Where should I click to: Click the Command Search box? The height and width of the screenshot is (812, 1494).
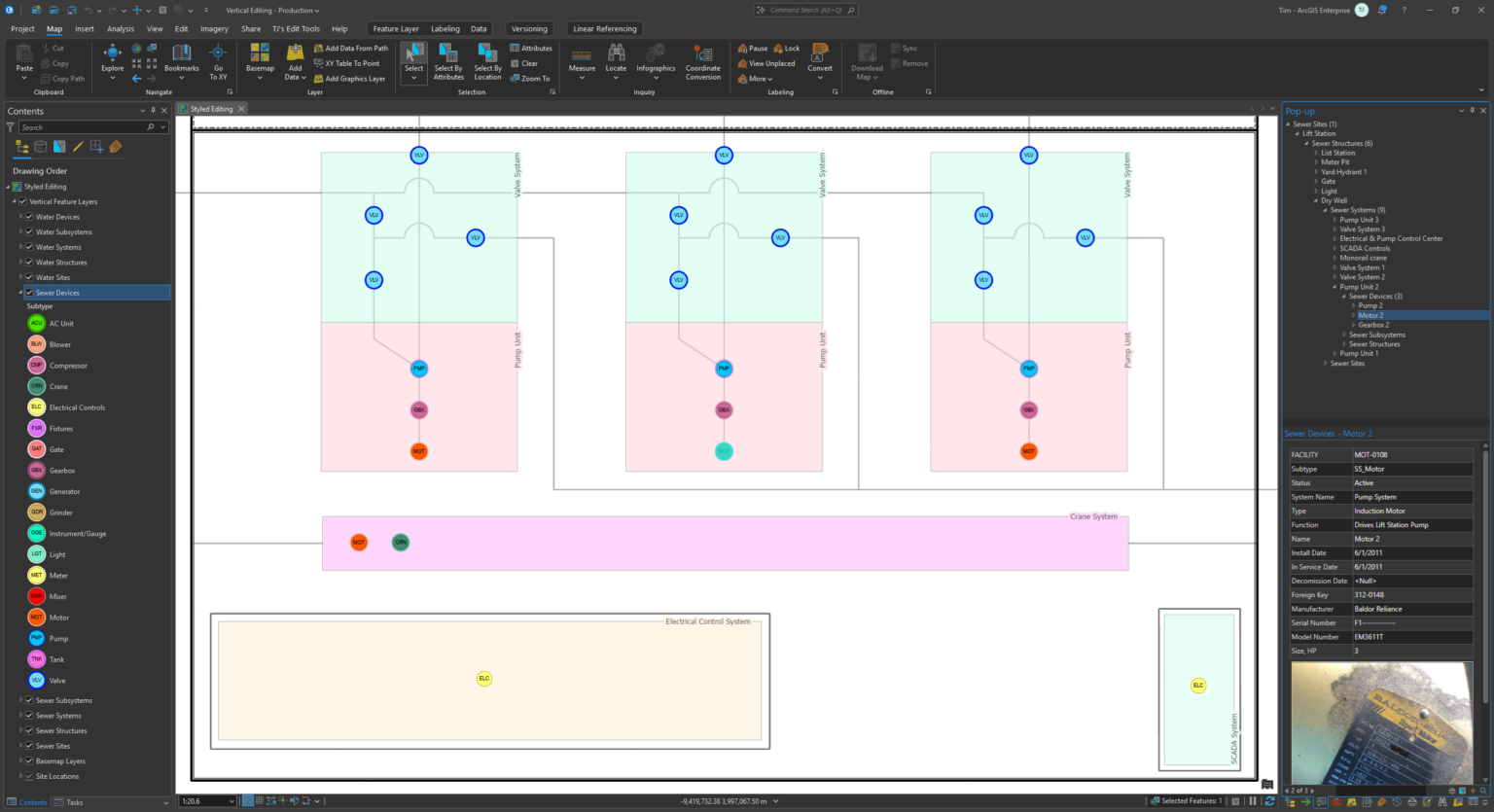coord(806,11)
